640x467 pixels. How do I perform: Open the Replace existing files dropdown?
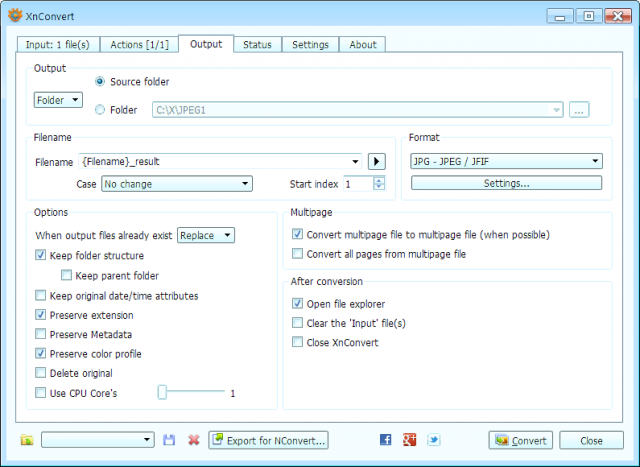(x=206, y=235)
